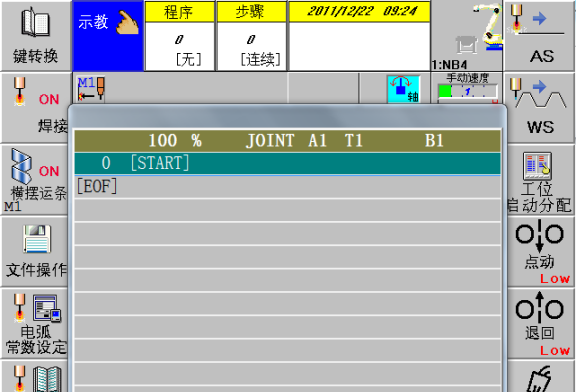Click the cyan 轴 axis coordinate icon
The image size is (576, 392).
pyautogui.click(x=403, y=89)
